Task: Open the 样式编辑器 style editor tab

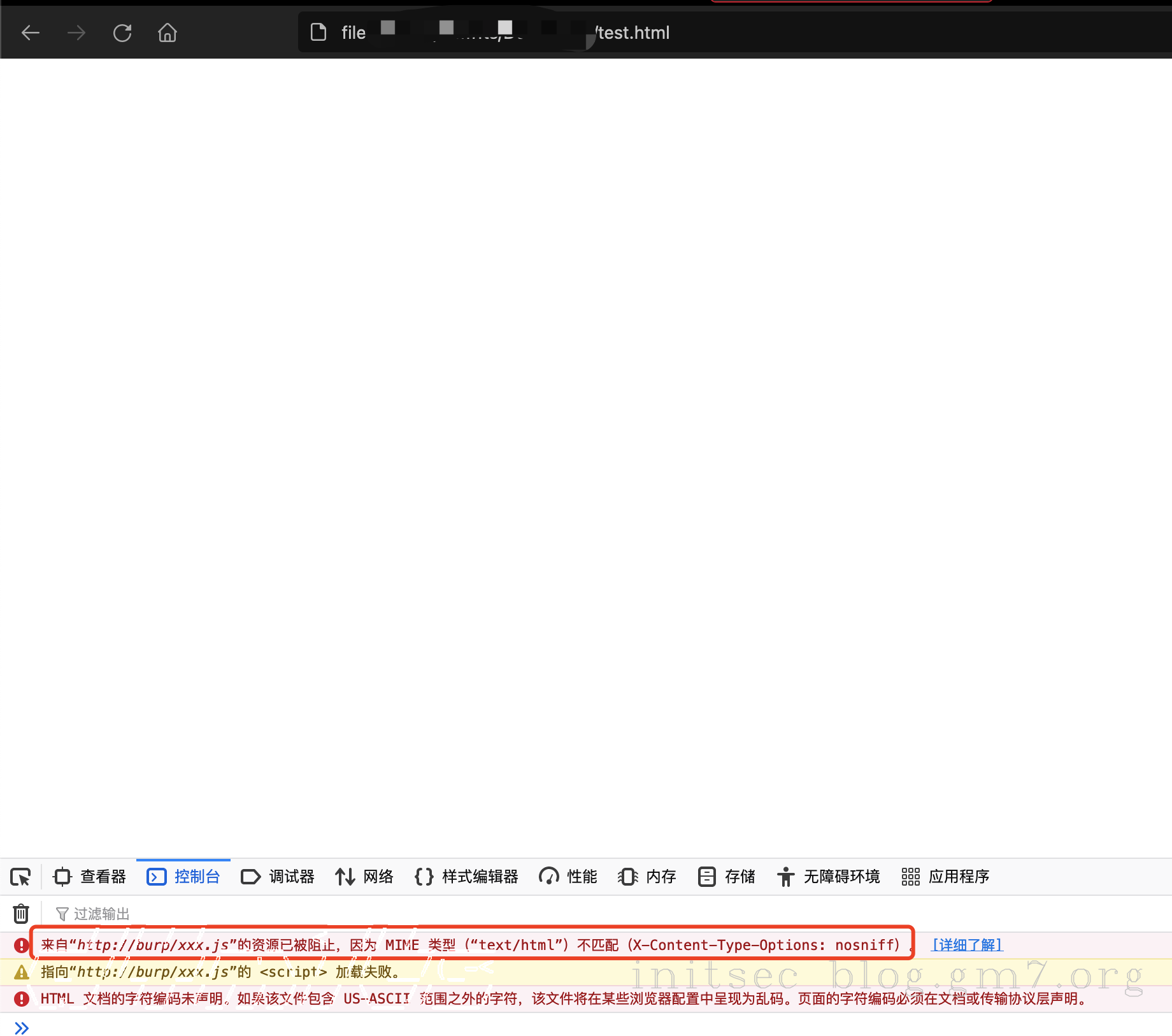Action: [x=466, y=877]
